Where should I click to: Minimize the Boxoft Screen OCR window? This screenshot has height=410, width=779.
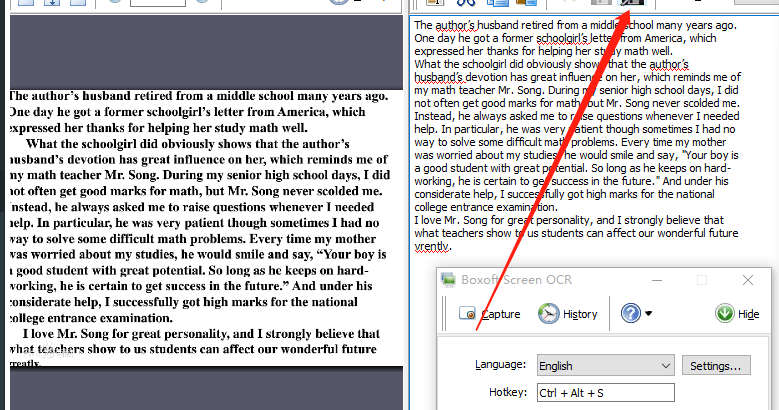[x=657, y=280]
